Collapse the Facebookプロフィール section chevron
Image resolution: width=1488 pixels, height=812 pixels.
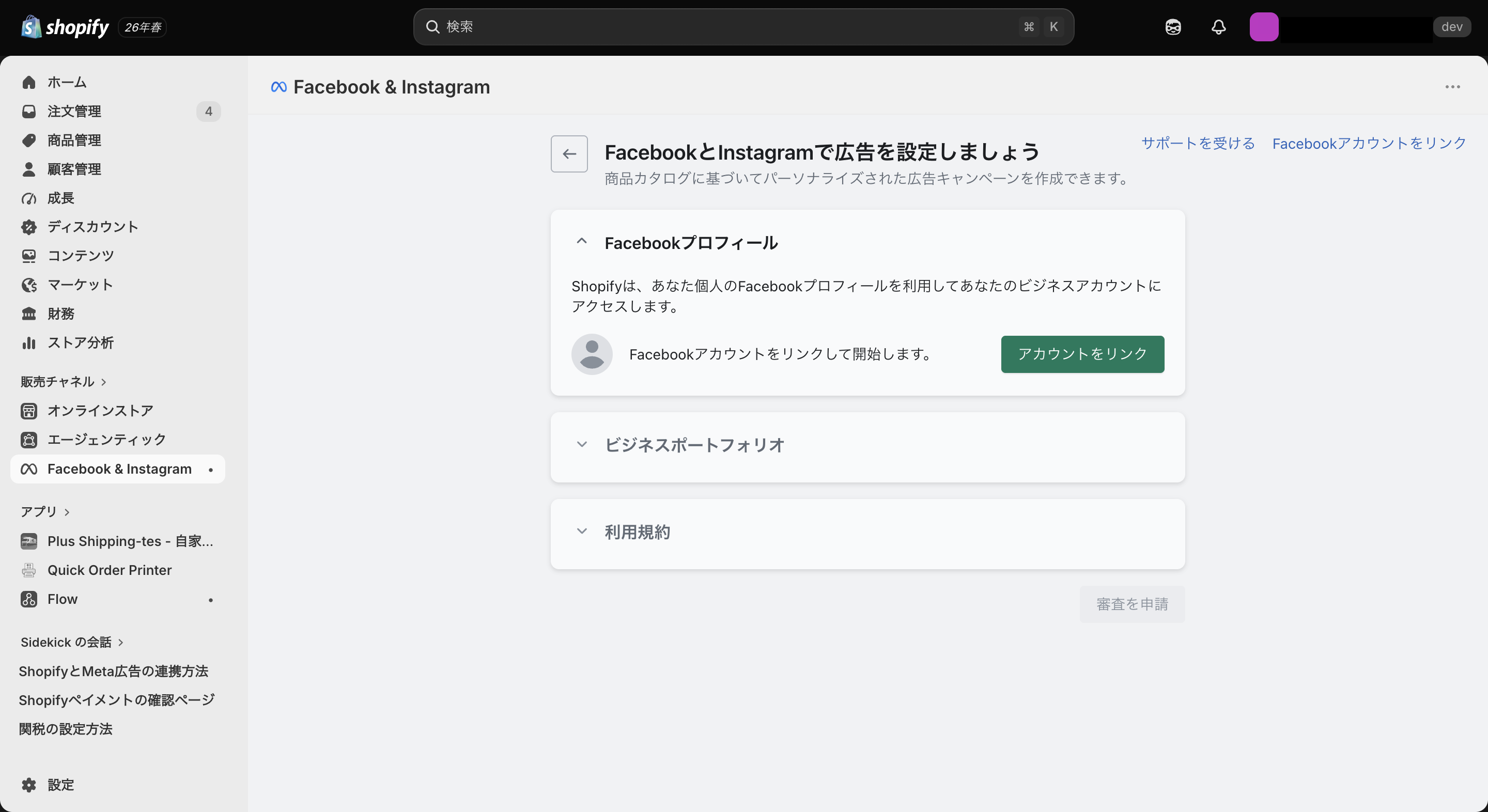582,242
